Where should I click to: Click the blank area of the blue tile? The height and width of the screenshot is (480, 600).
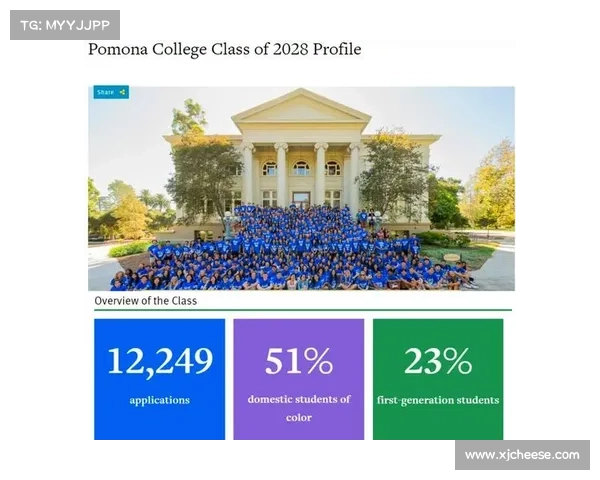(160, 424)
